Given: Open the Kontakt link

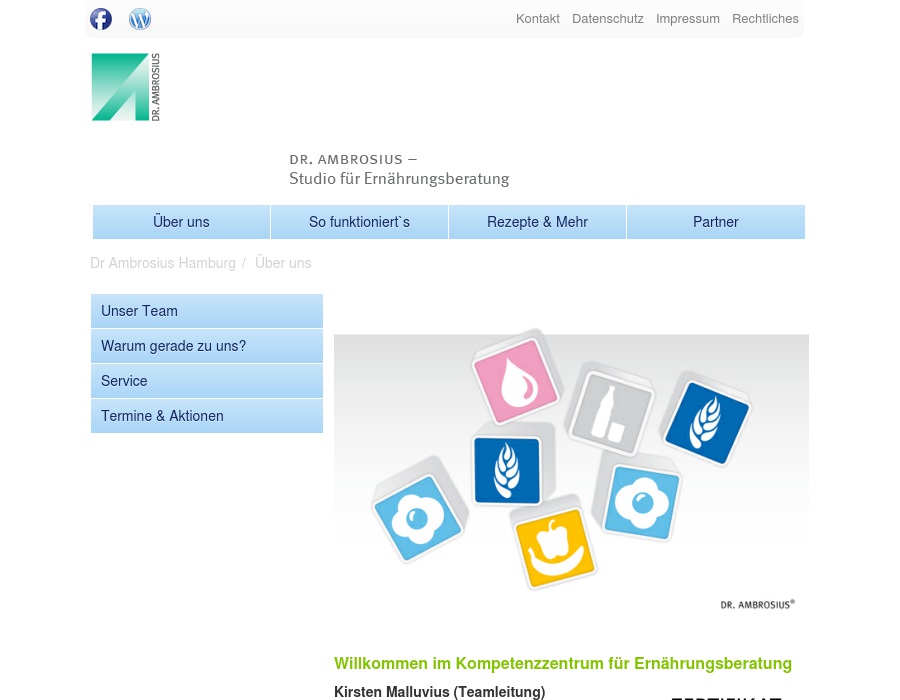Looking at the screenshot, I should click(538, 18).
